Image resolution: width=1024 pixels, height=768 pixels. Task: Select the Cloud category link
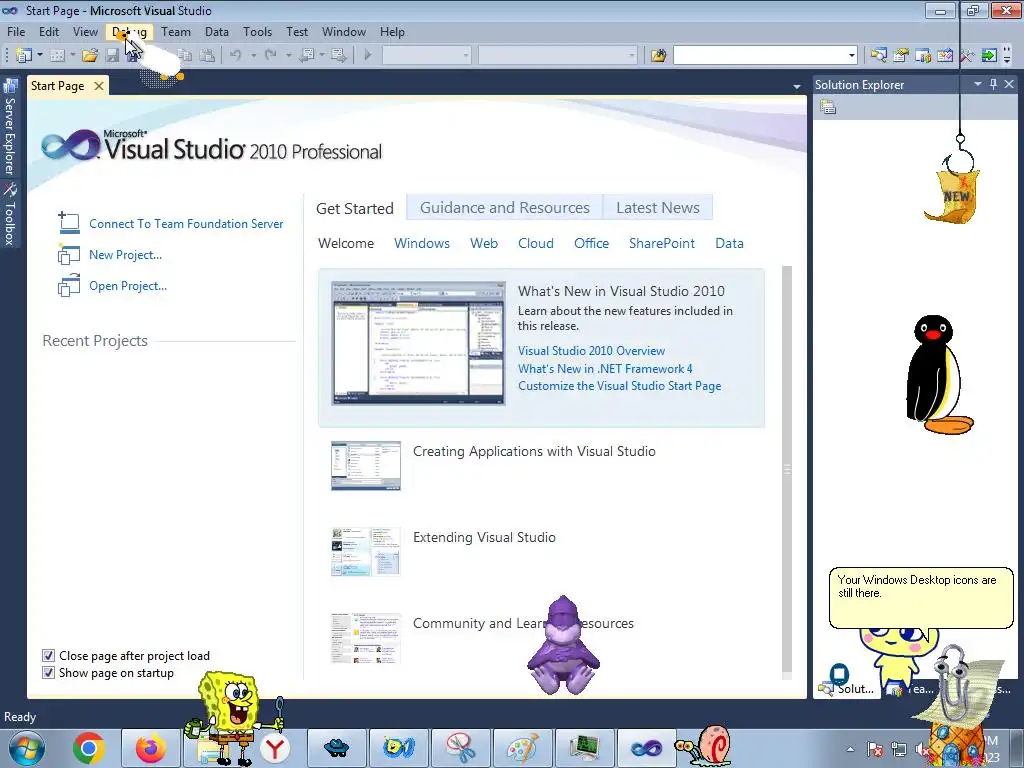pos(536,243)
